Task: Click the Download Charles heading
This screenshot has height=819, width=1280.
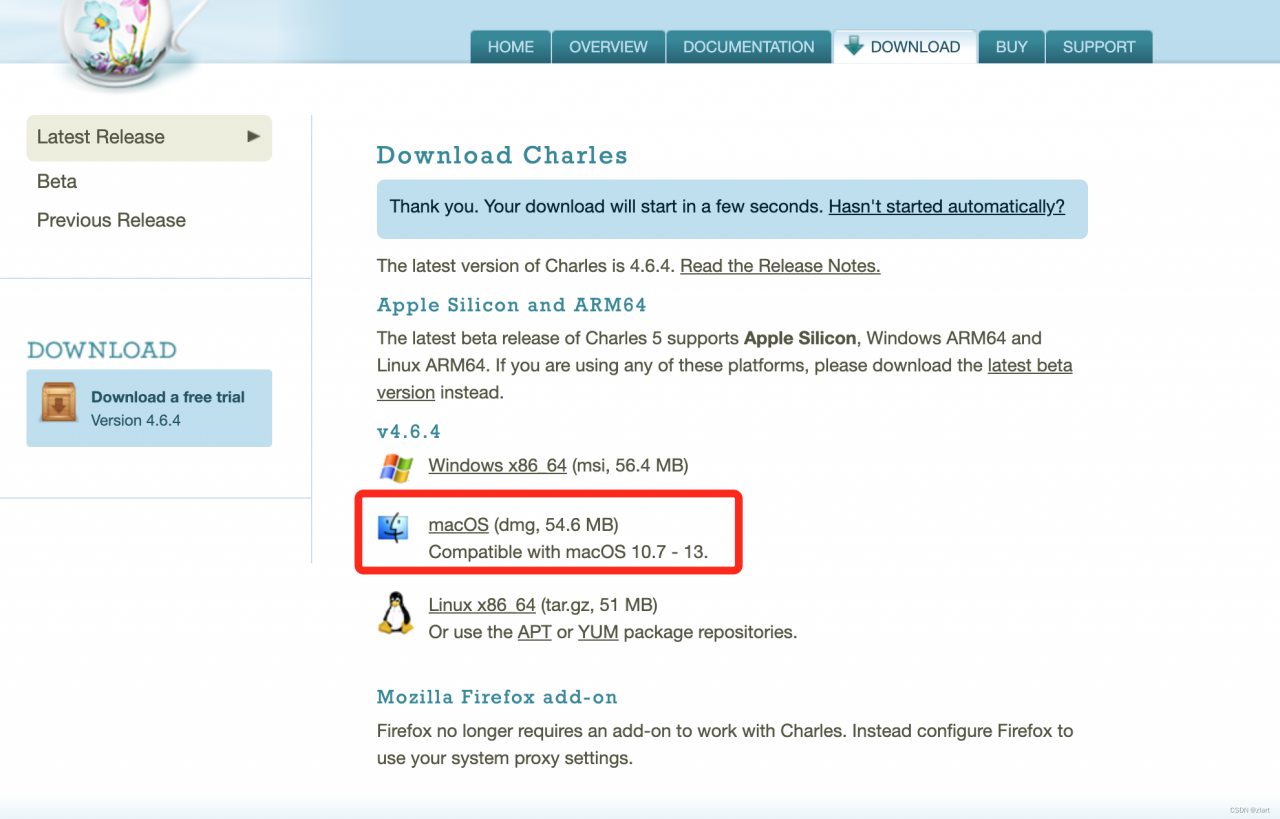Action: pyautogui.click(x=502, y=156)
